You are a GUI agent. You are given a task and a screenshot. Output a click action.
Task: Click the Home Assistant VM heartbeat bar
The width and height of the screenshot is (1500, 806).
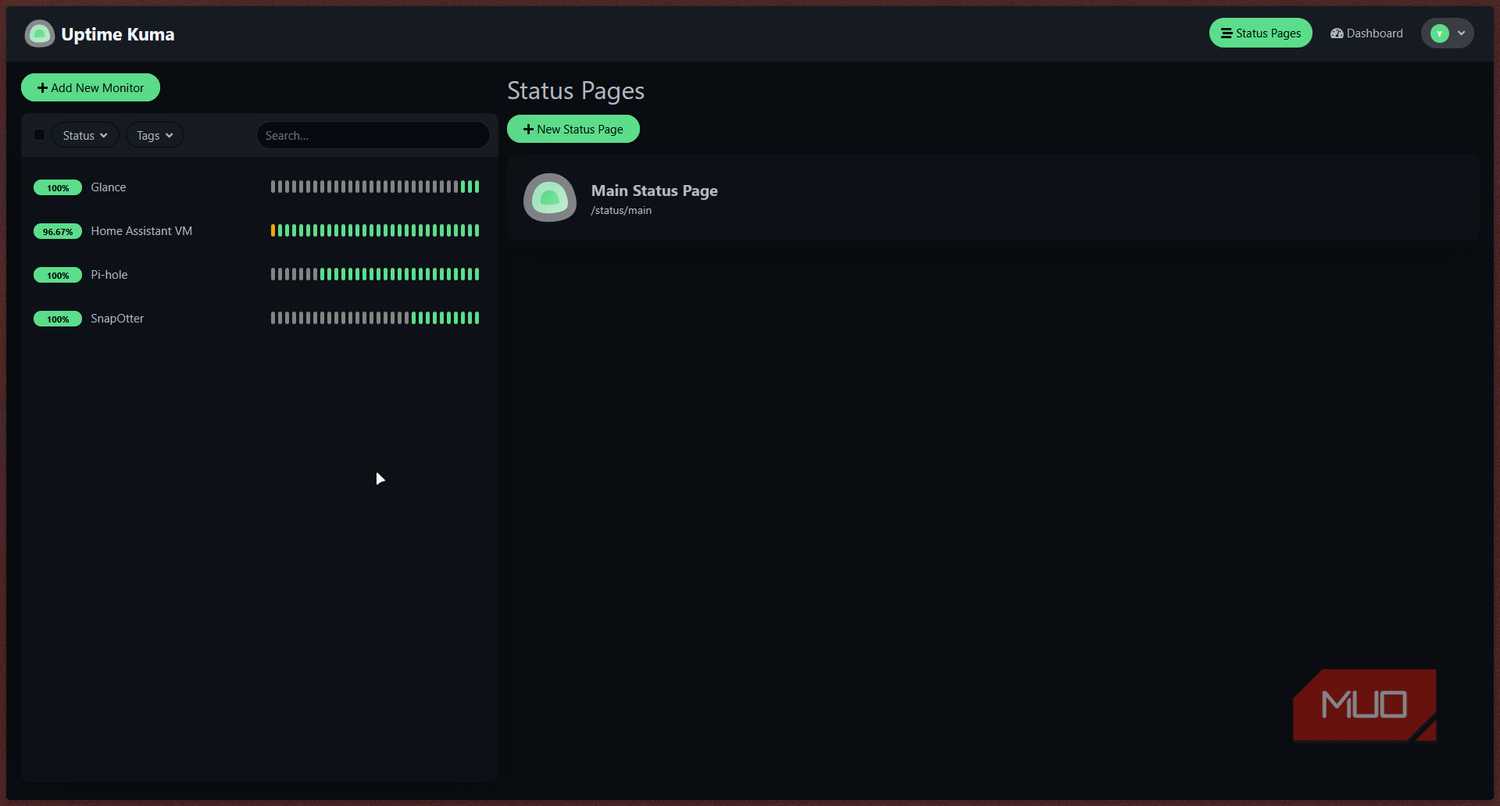click(375, 231)
